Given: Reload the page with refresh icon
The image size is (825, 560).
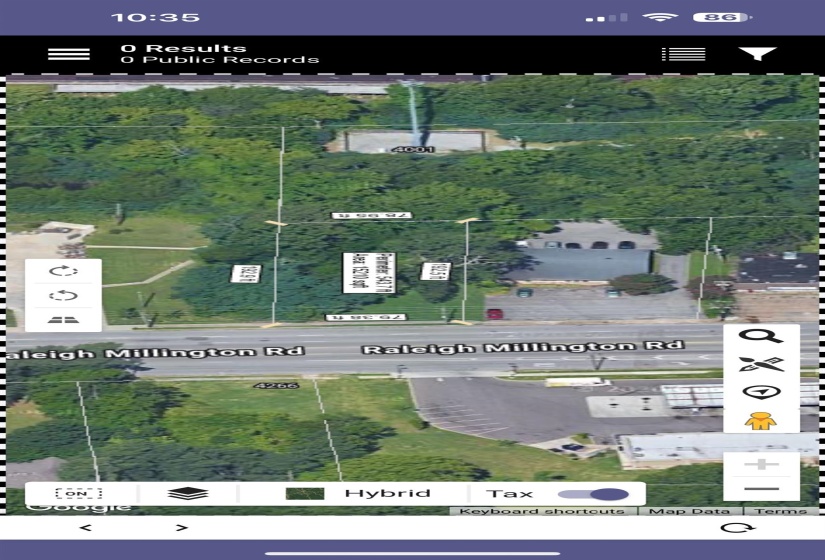Looking at the screenshot, I should [738, 528].
